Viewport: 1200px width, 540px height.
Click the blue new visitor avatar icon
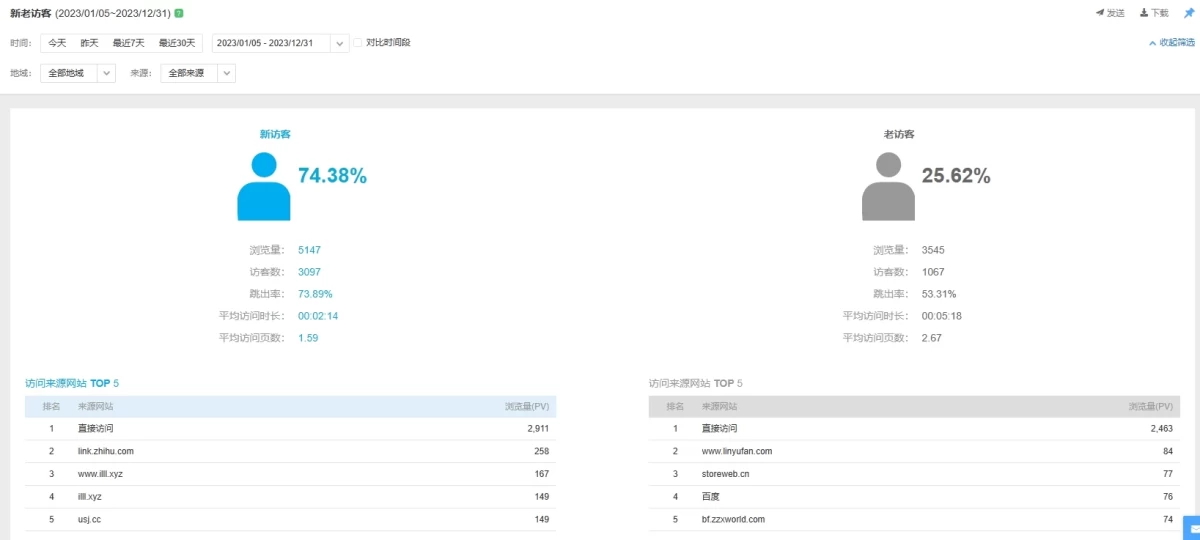(x=263, y=186)
